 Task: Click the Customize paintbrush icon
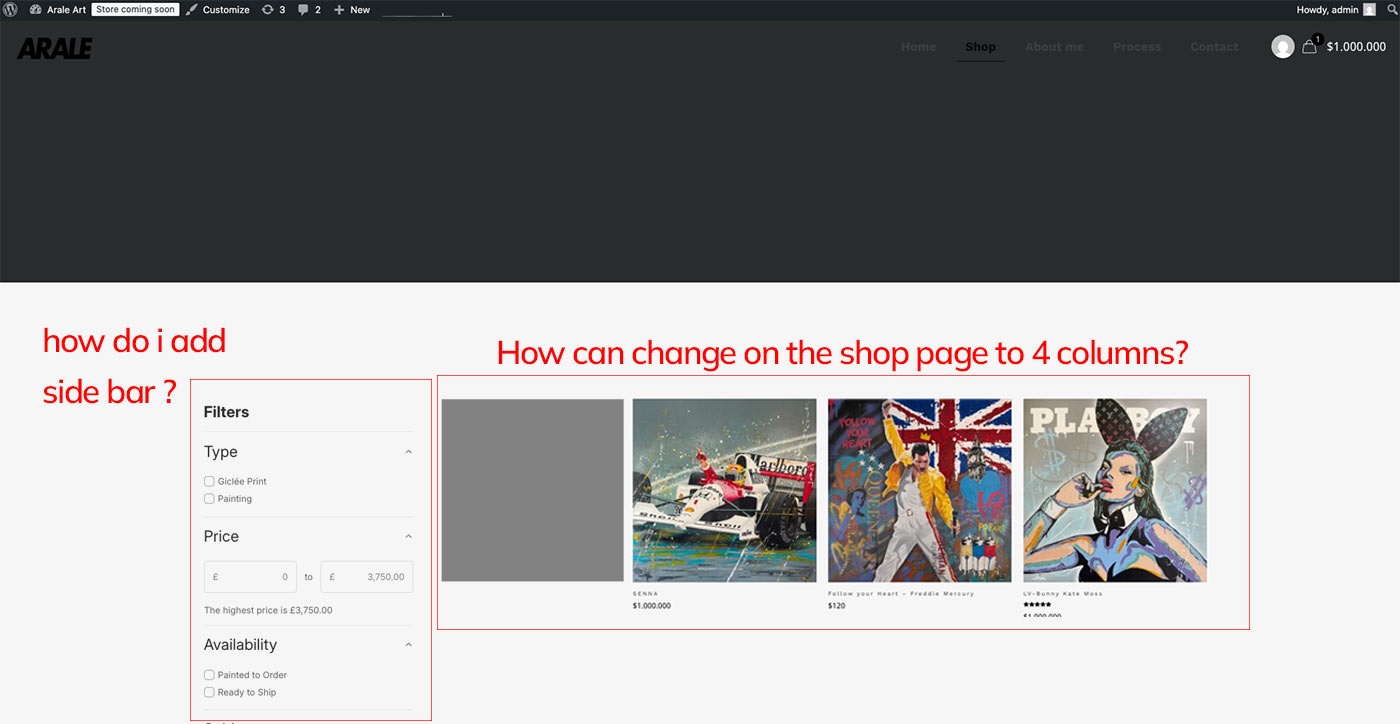[x=192, y=9]
